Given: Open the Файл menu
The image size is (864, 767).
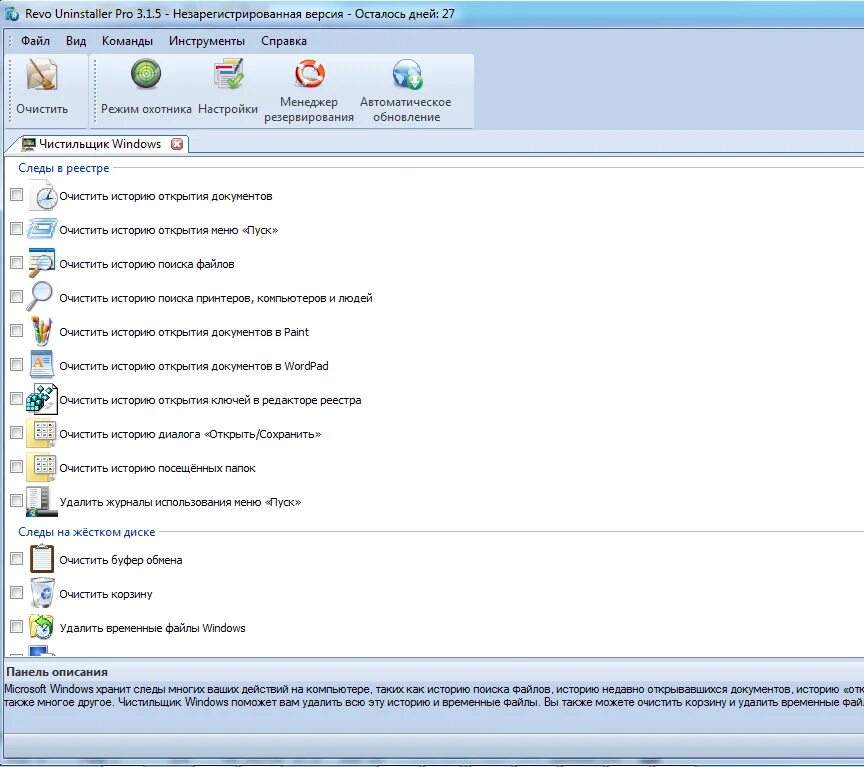Looking at the screenshot, I should (x=35, y=41).
